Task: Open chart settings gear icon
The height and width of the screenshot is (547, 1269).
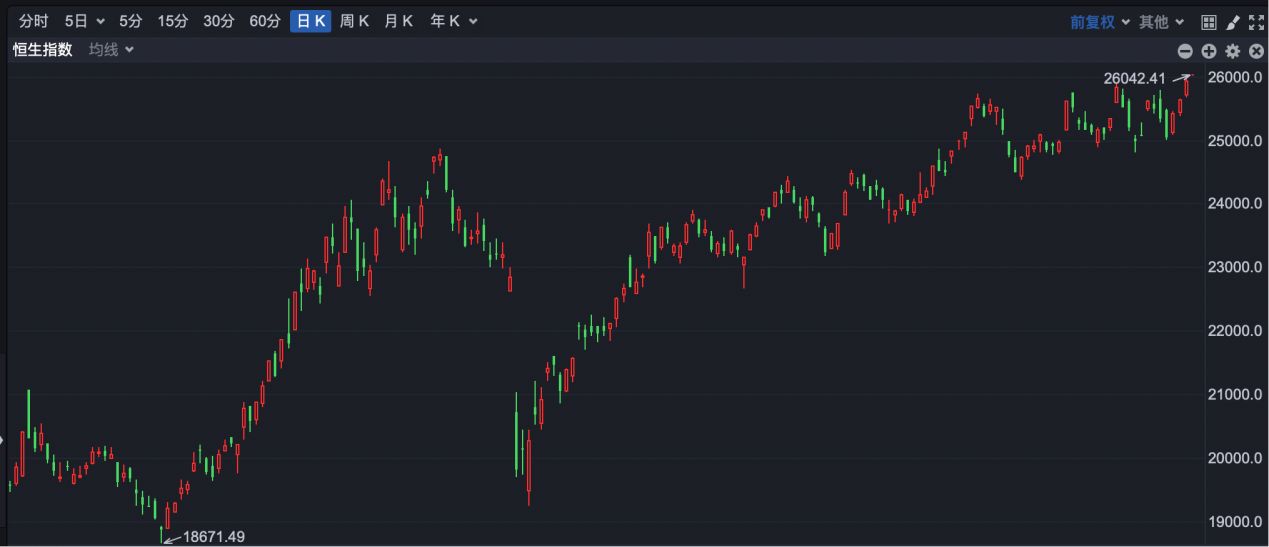Action: click(1232, 51)
